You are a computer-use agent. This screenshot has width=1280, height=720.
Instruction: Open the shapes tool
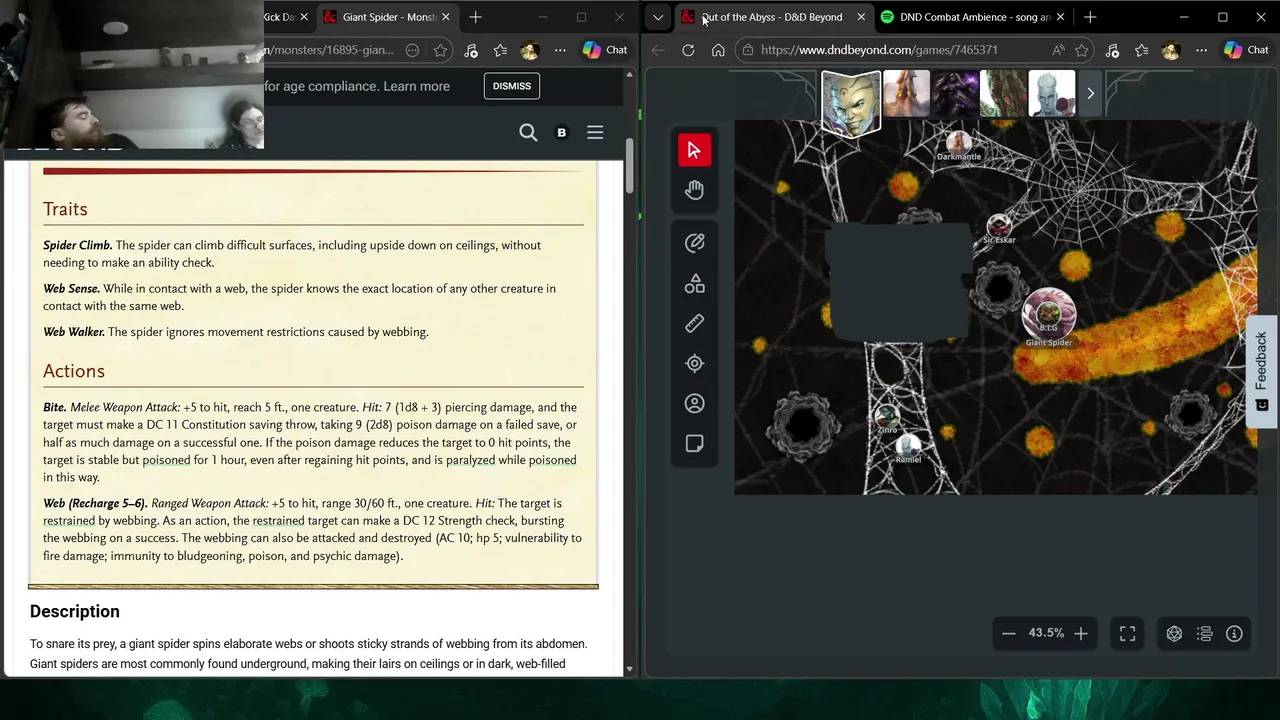(694, 284)
